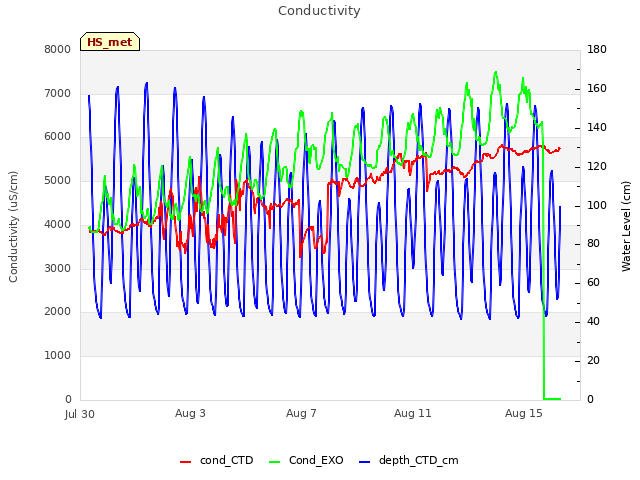Click the 180 water level tick label
Viewport: 640px width, 480px height.
(x=597, y=49)
